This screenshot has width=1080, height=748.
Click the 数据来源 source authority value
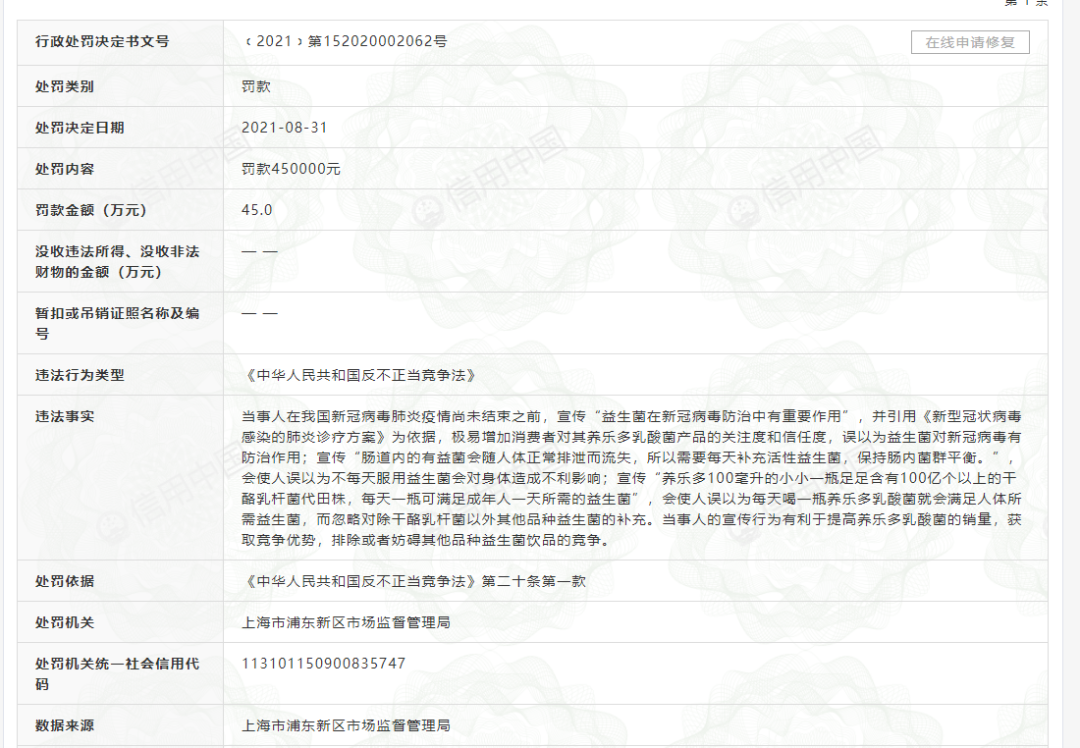pos(346,725)
